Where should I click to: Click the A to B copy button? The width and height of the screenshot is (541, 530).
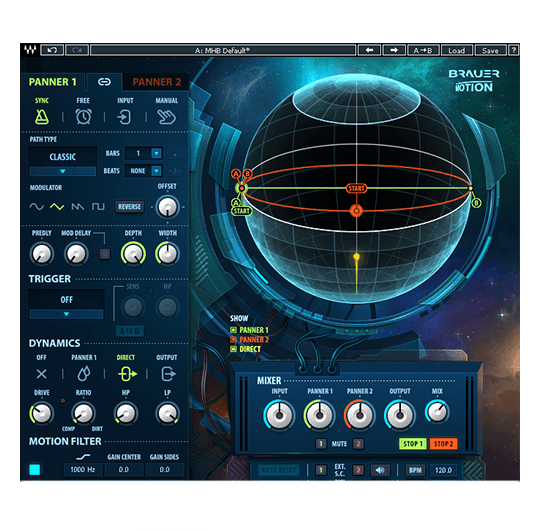423,50
